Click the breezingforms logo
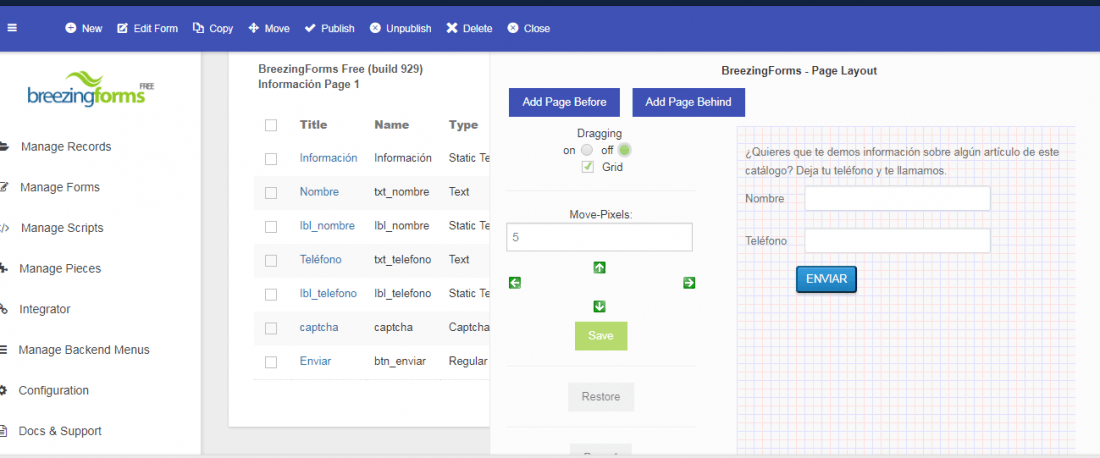Image resolution: width=1100 pixels, height=458 pixels. pos(90,90)
